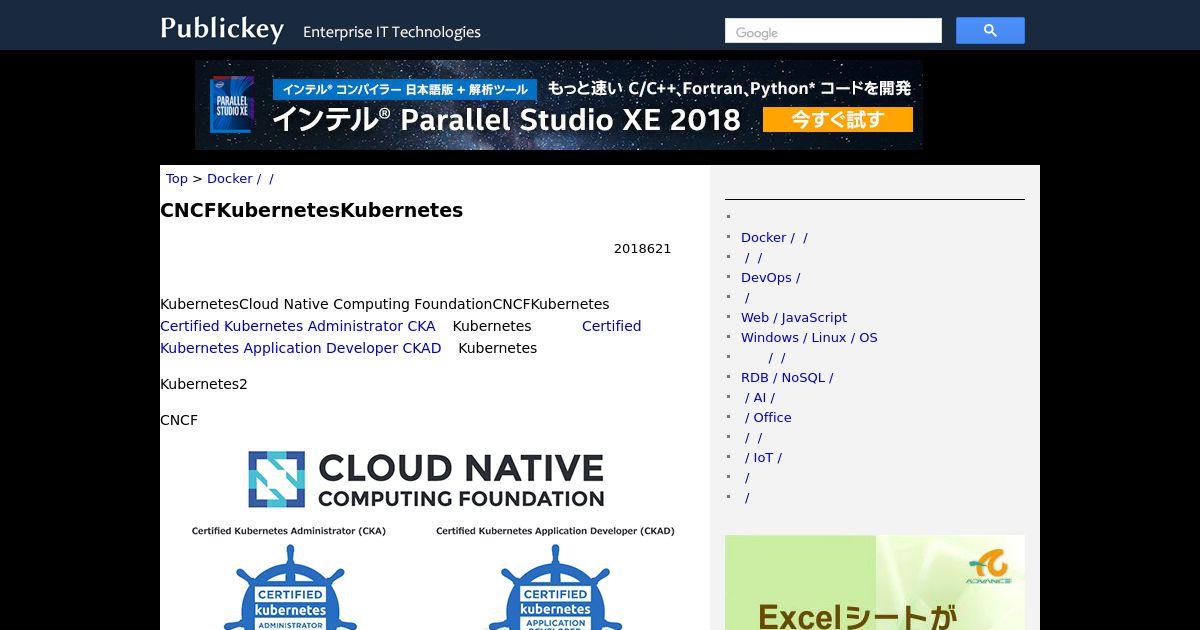Image resolution: width=1200 pixels, height=630 pixels.
Task: Select the IoT category in sidebar
Action: point(763,458)
